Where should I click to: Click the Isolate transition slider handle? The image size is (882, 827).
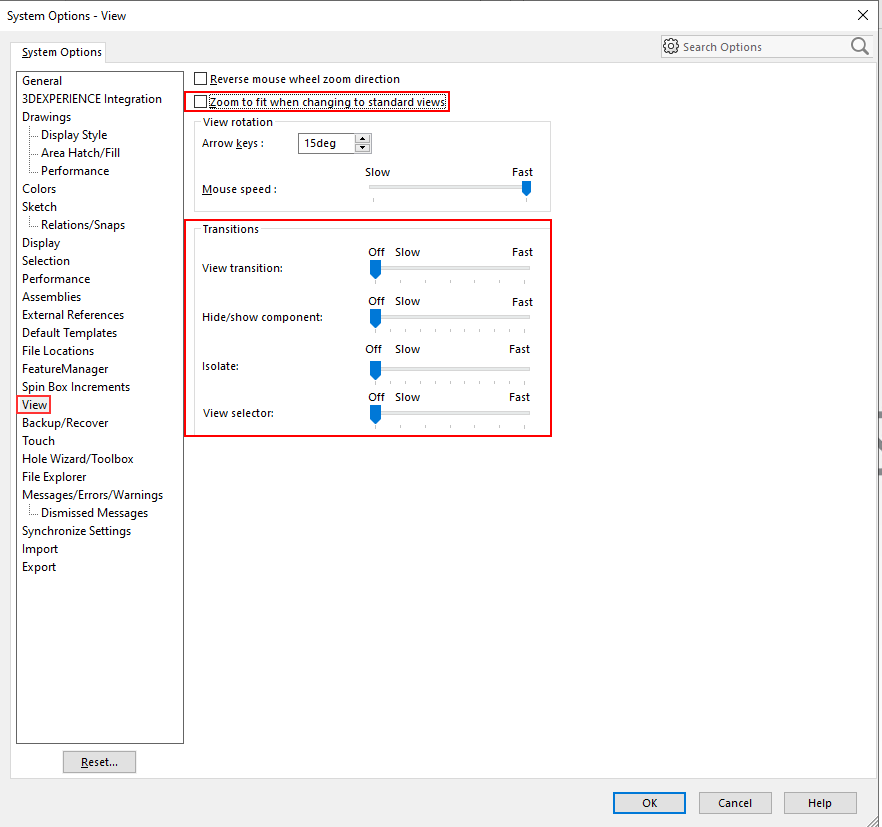(x=375, y=371)
